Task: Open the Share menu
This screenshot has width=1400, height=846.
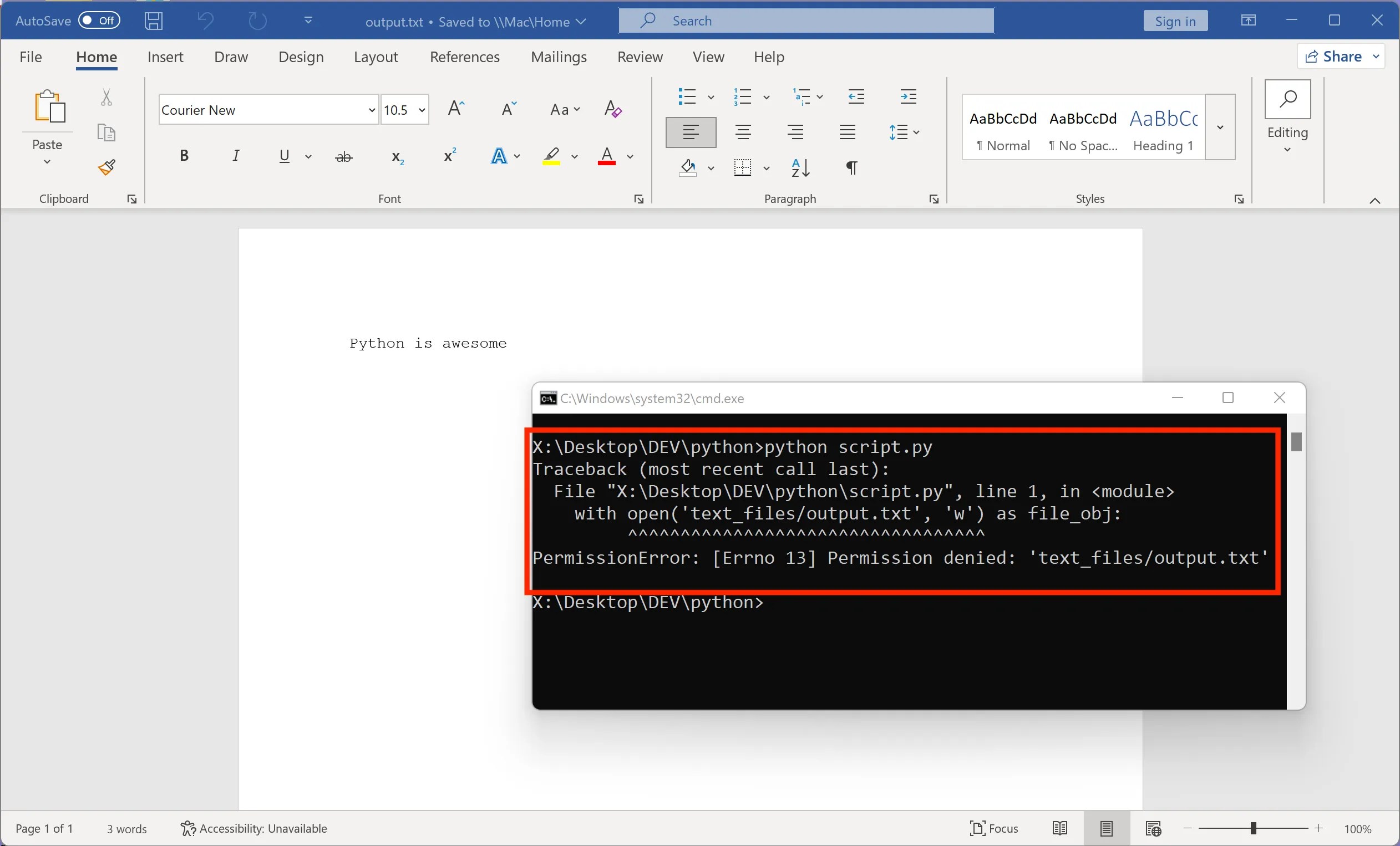Action: coord(1340,55)
